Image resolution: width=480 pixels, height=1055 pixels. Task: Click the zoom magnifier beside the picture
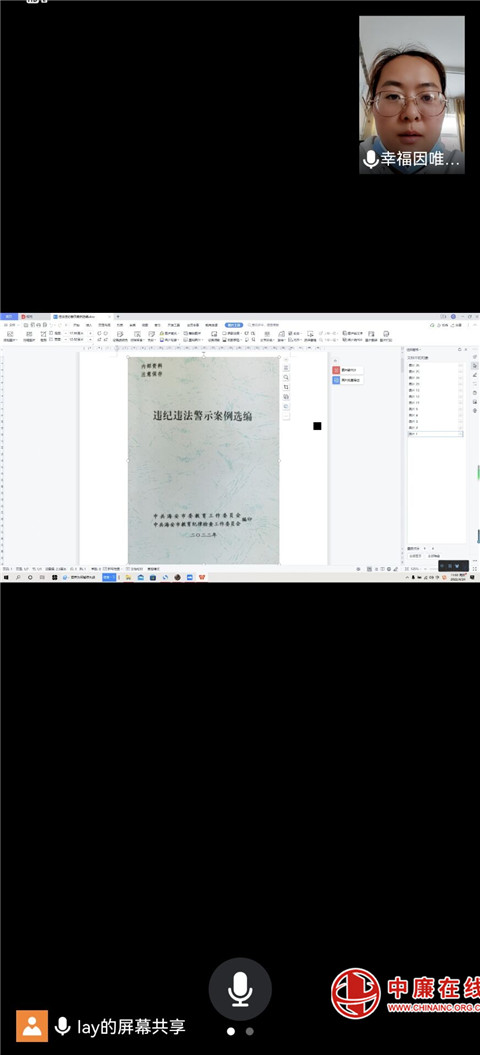point(286,377)
